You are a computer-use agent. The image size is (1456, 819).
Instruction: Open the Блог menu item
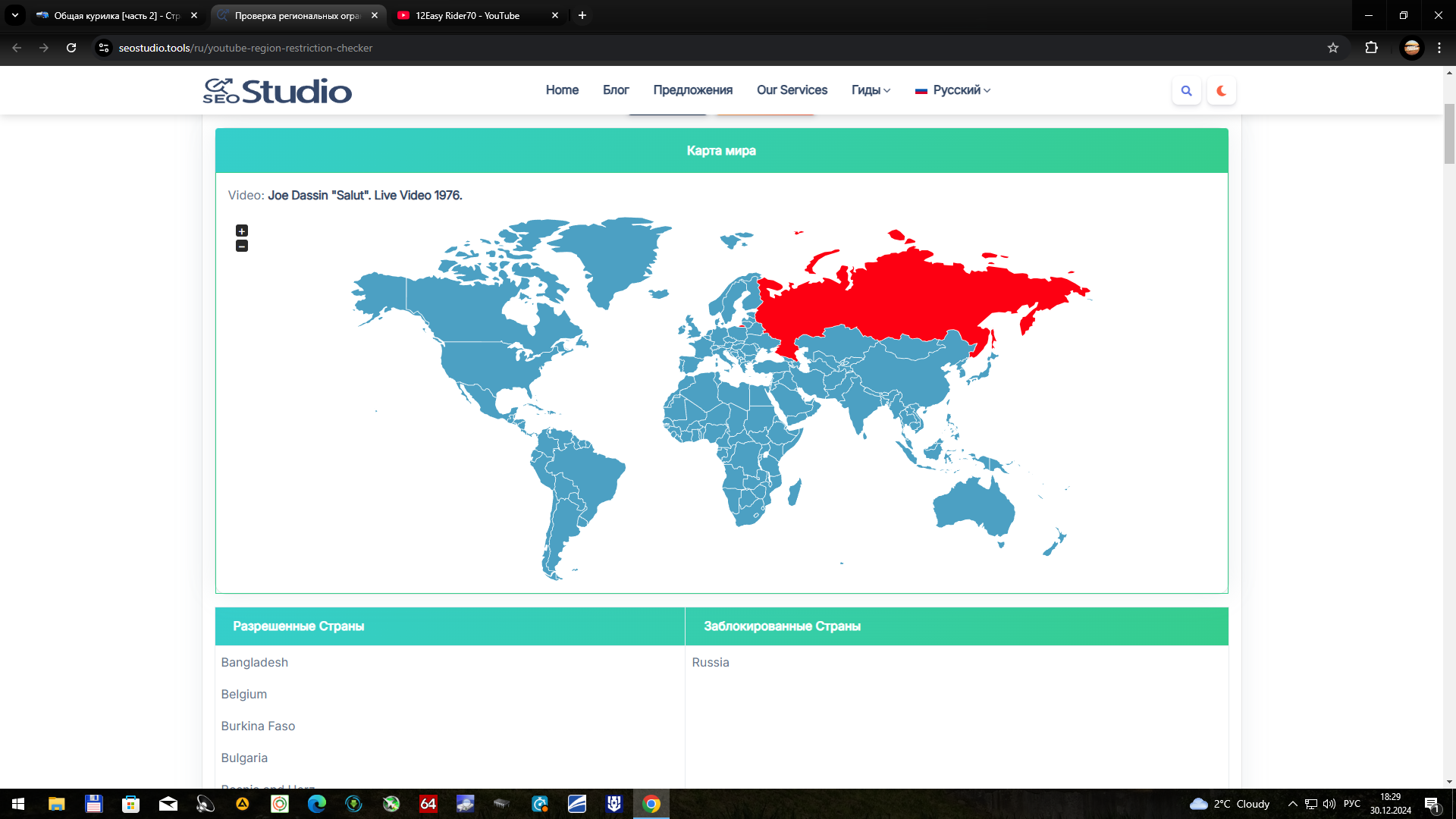click(x=616, y=90)
